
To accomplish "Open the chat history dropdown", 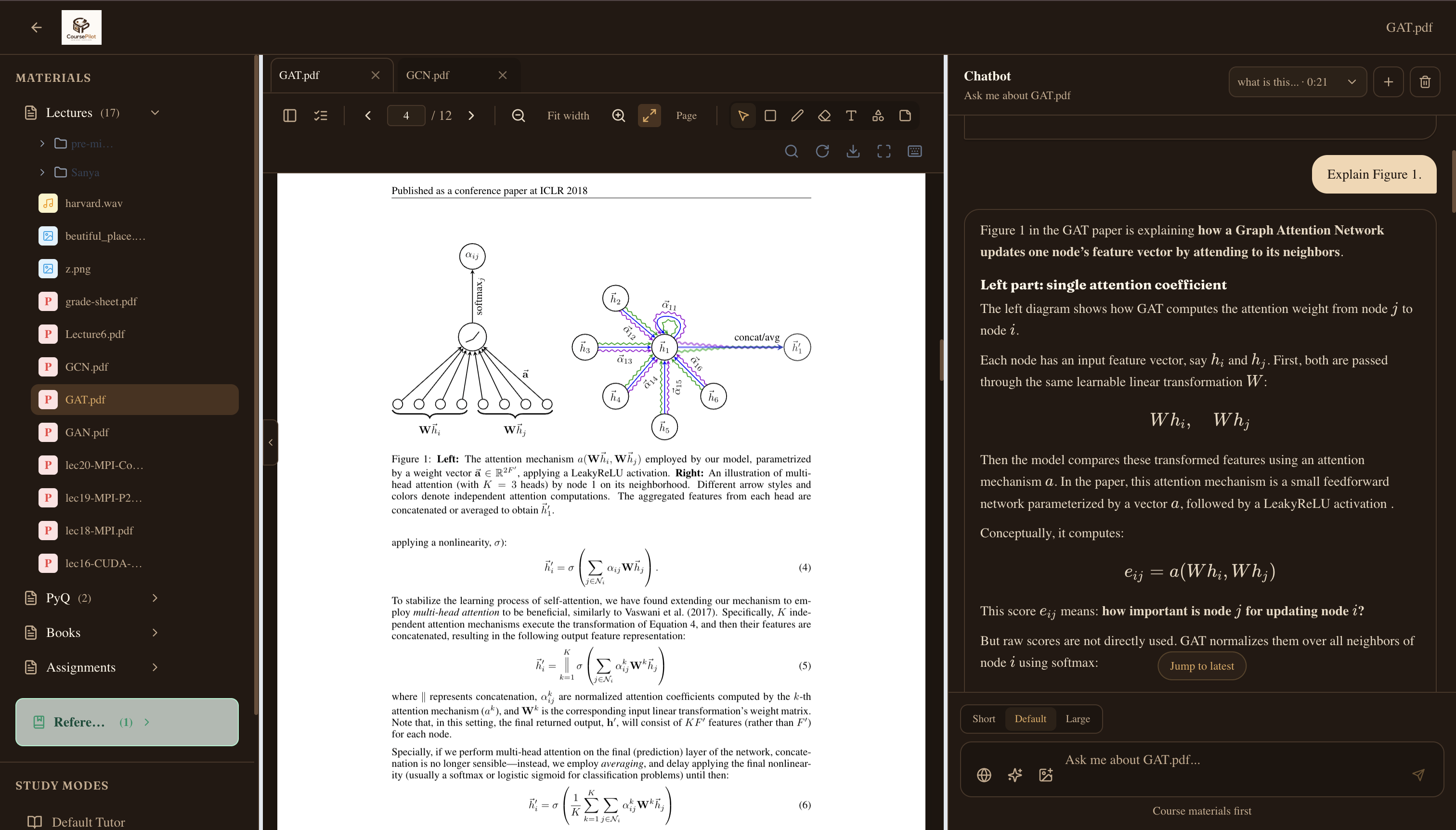I will tap(1298, 82).
